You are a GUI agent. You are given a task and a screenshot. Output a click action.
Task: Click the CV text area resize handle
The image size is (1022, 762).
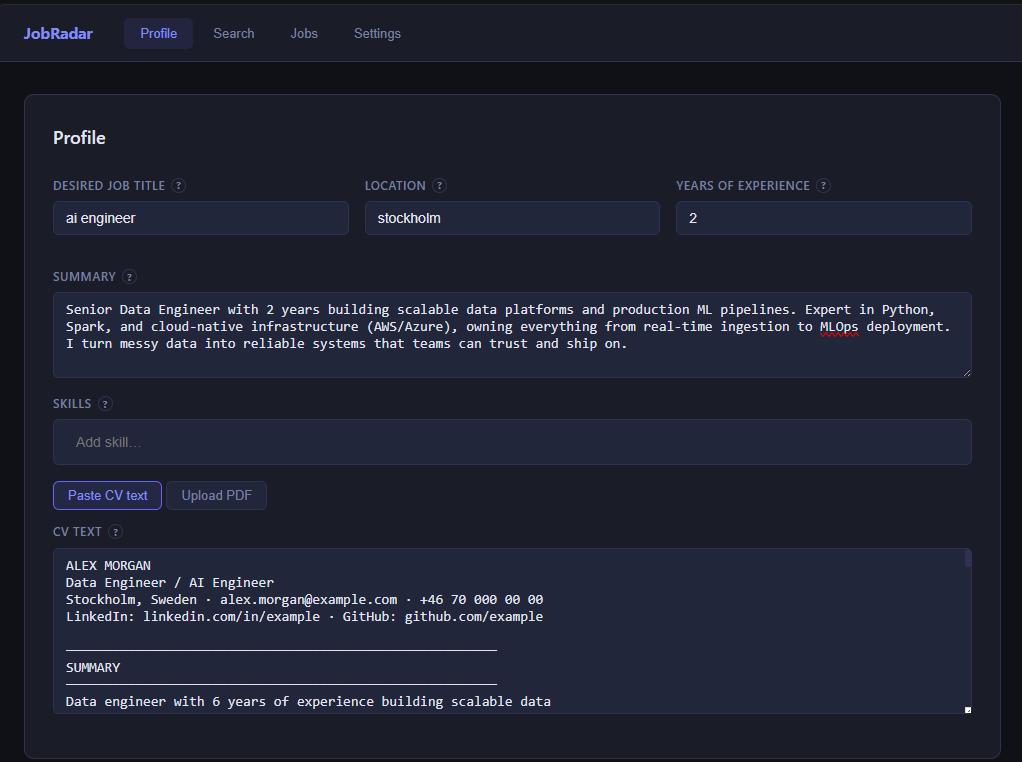(968, 710)
